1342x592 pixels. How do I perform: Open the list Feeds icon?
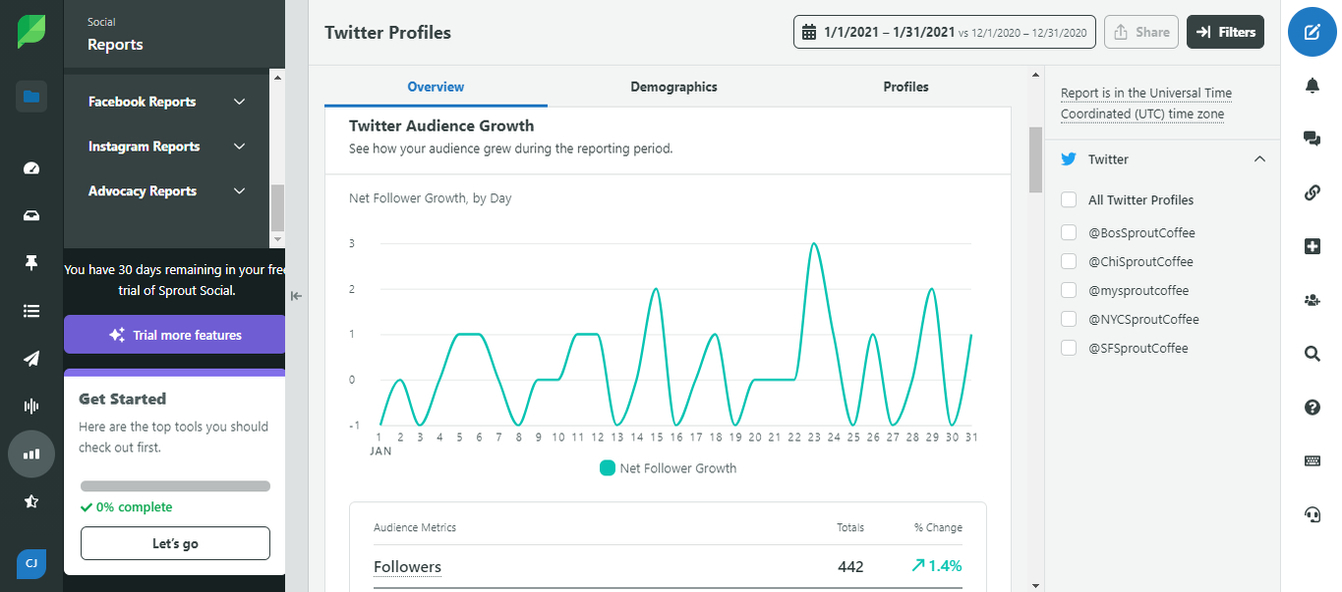31,311
